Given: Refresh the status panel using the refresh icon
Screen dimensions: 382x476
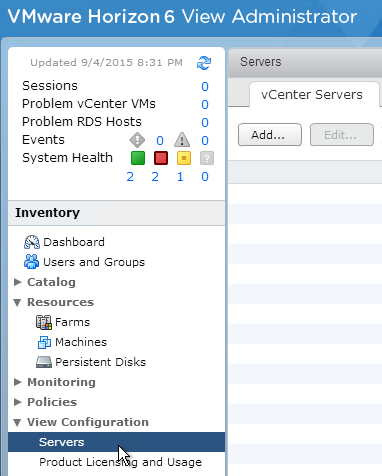Looking at the screenshot, I should click(x=204, y=63).
